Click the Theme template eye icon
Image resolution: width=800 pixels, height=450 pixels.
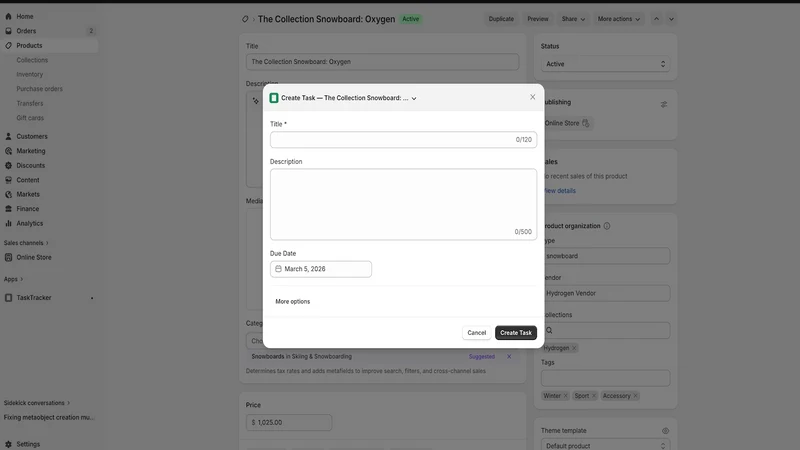click(665, 431)
